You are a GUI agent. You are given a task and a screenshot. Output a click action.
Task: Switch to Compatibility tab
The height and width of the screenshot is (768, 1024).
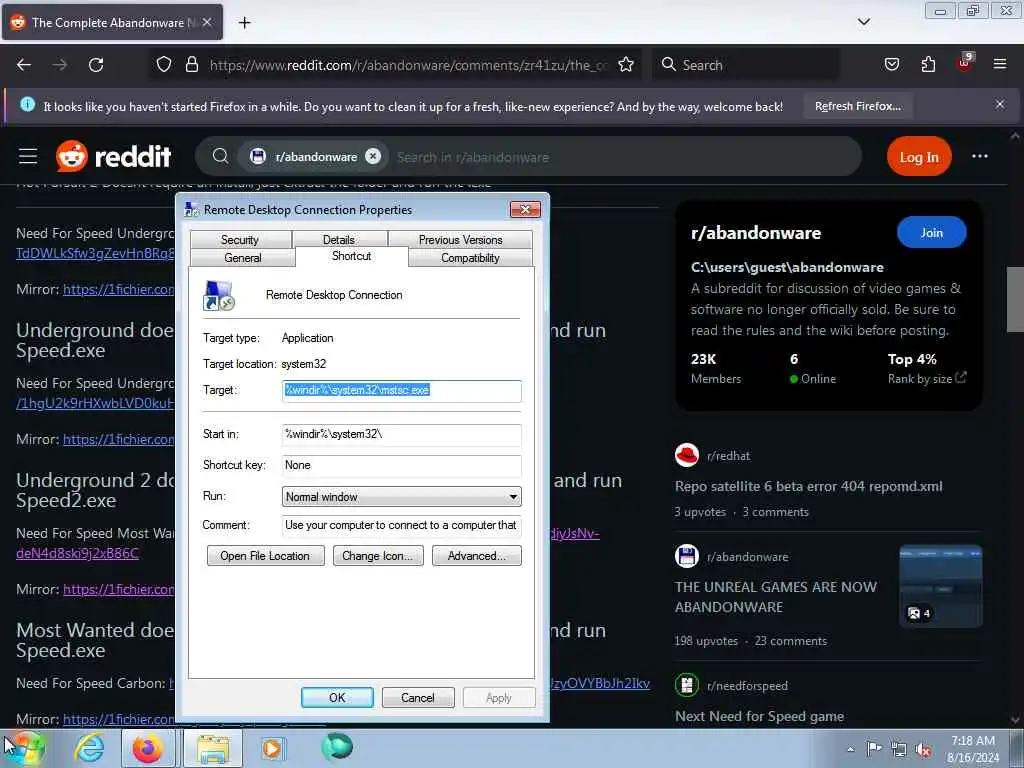[x=470, y=258]
